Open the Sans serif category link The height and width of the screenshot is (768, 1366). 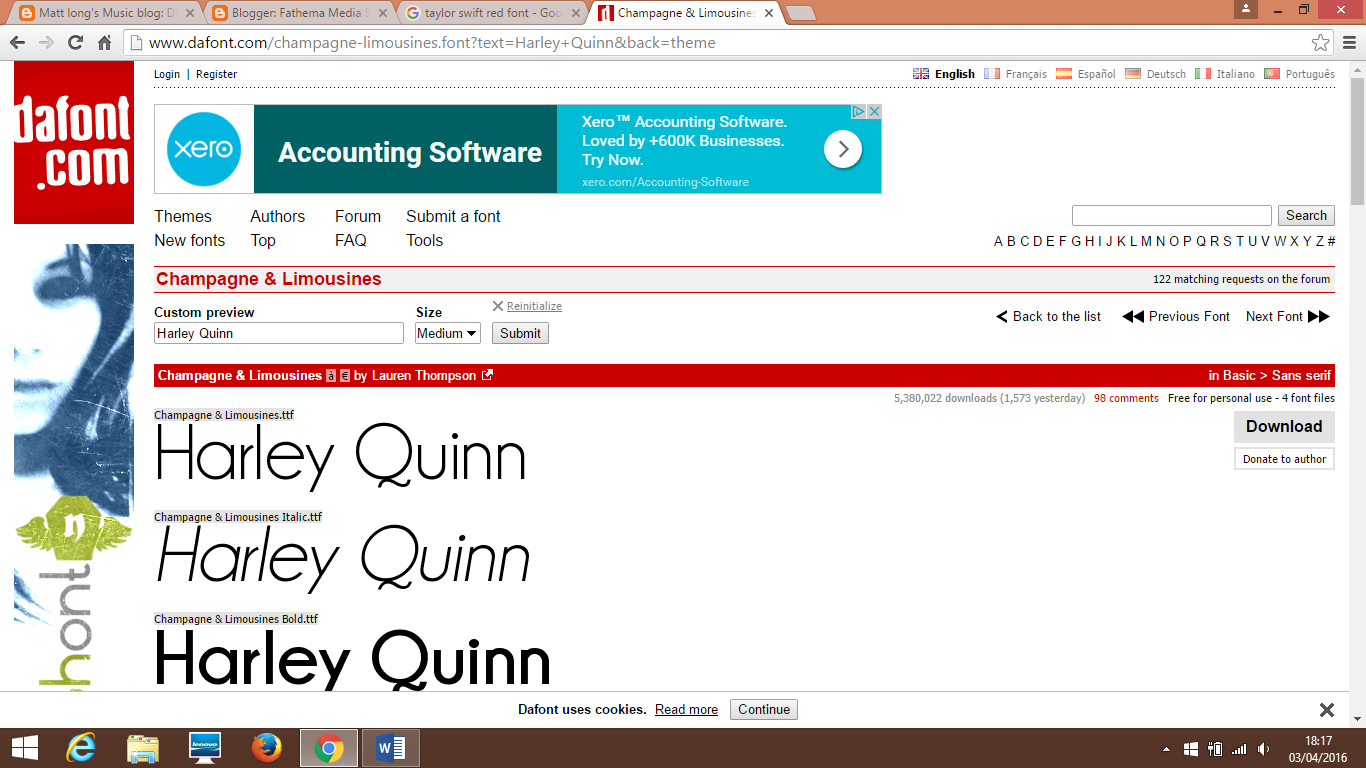[1301, 376]
